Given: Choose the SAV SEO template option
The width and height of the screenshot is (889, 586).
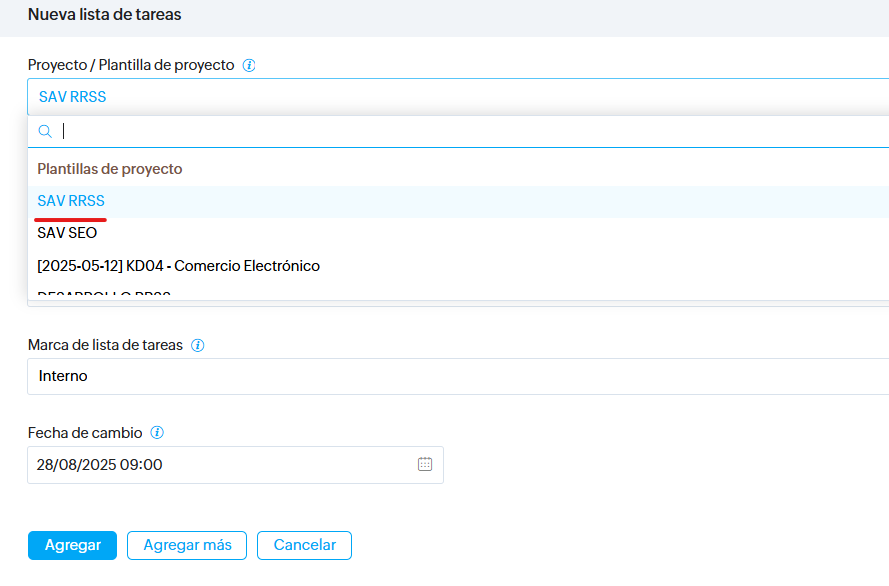Looking at the screenshot, I should click(67, 233).
